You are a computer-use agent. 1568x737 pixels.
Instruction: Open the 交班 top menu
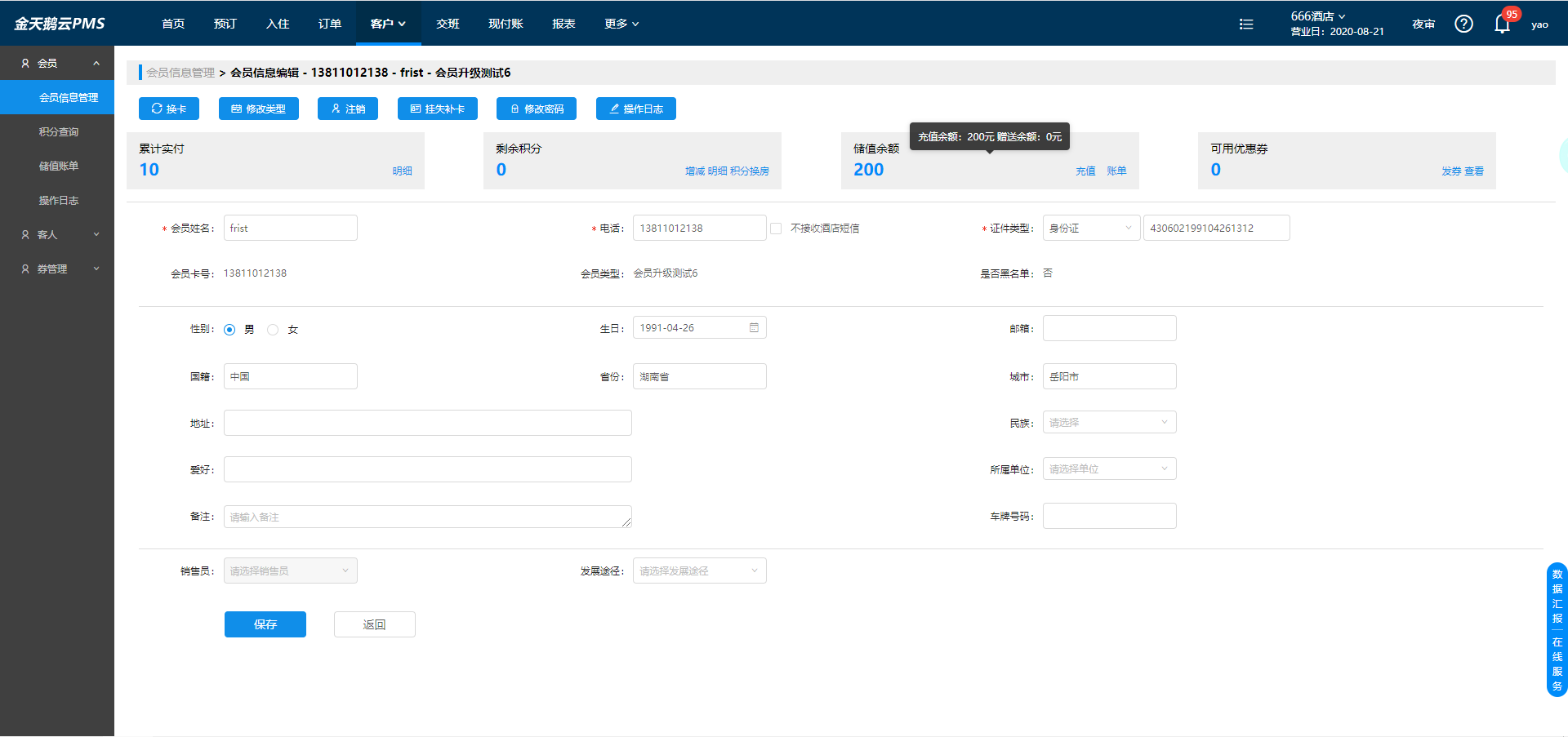(x=448, y=24)
